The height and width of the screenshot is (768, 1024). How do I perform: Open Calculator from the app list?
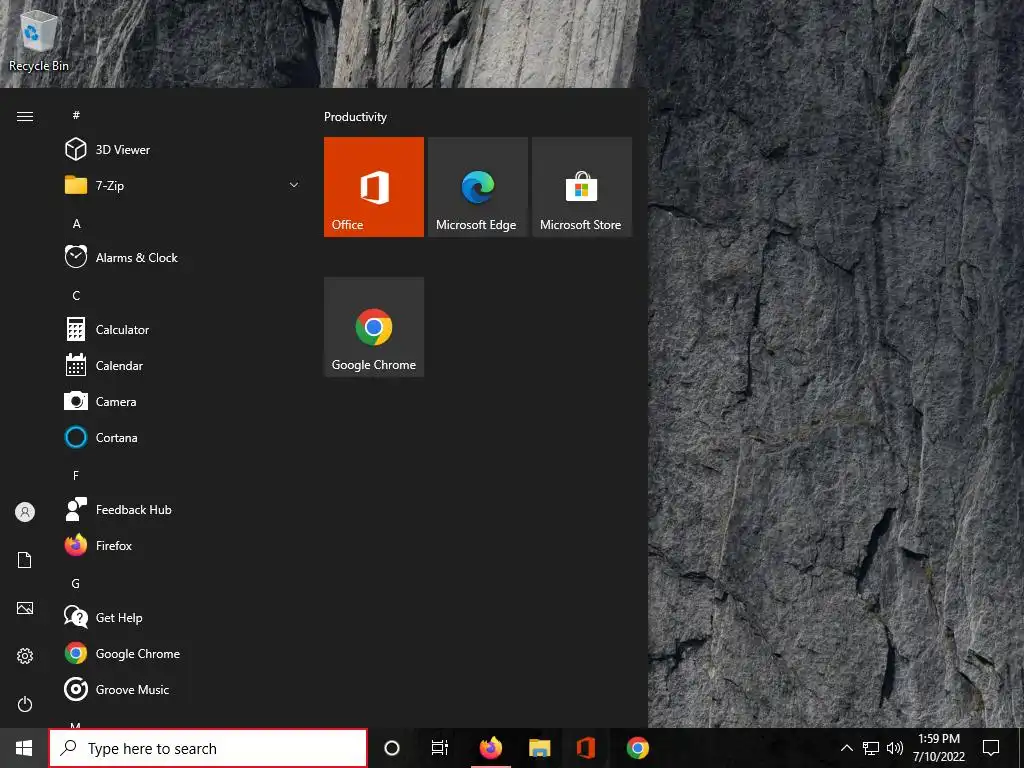(183, 329)
